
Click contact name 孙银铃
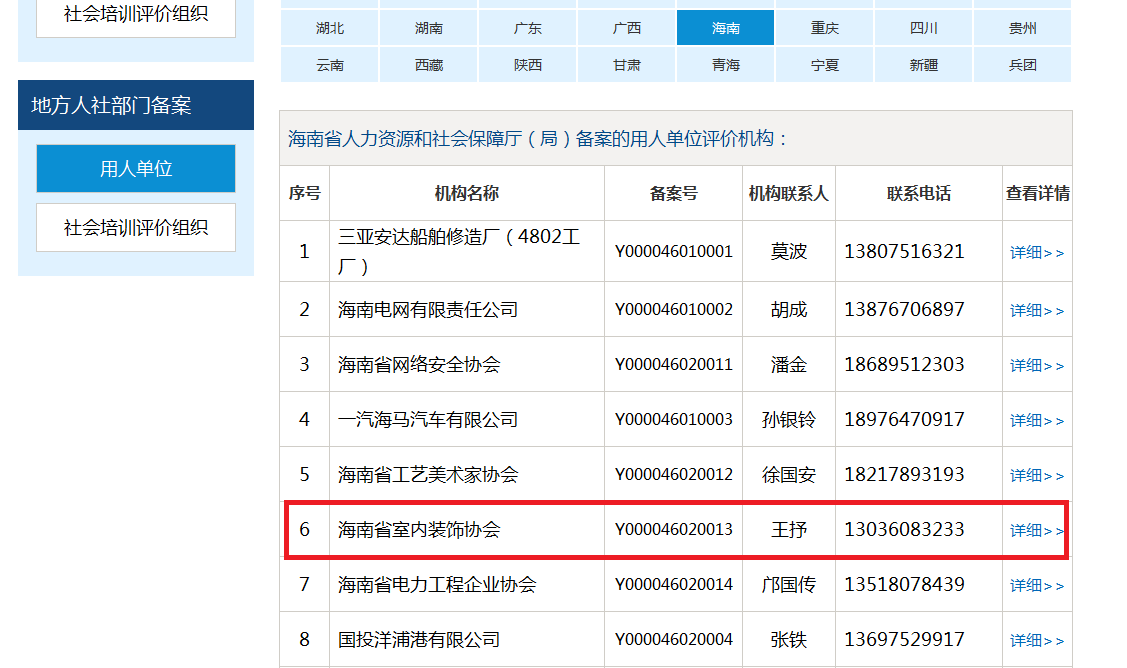788,419
